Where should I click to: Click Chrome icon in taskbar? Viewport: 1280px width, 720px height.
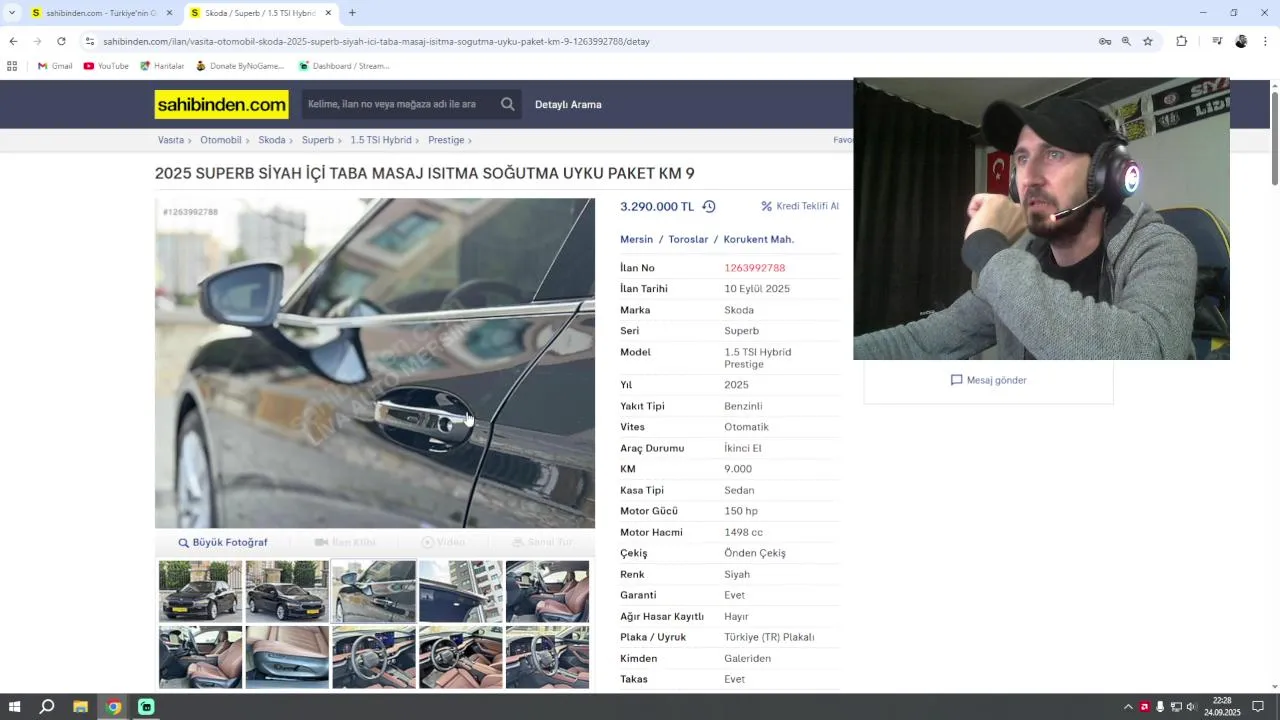point(113,707)
